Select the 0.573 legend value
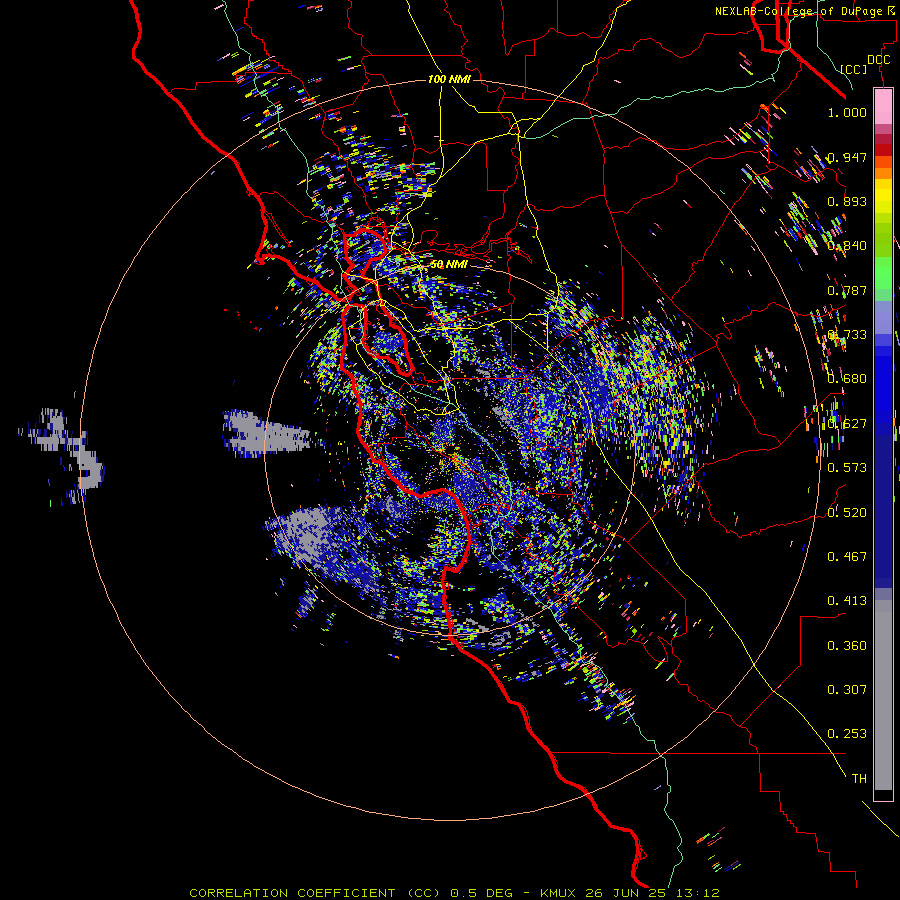Screen dimensions: 900x900 [847, 468]
